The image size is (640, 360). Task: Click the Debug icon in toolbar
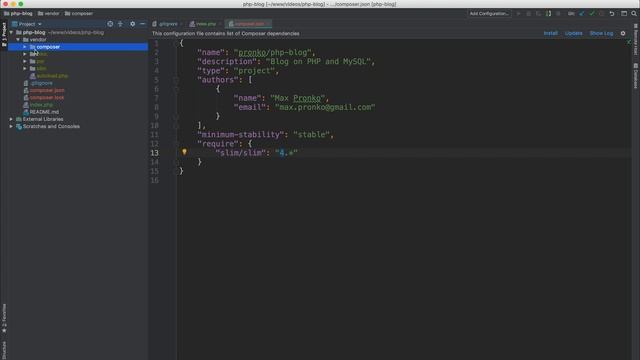tap(529, 13)
